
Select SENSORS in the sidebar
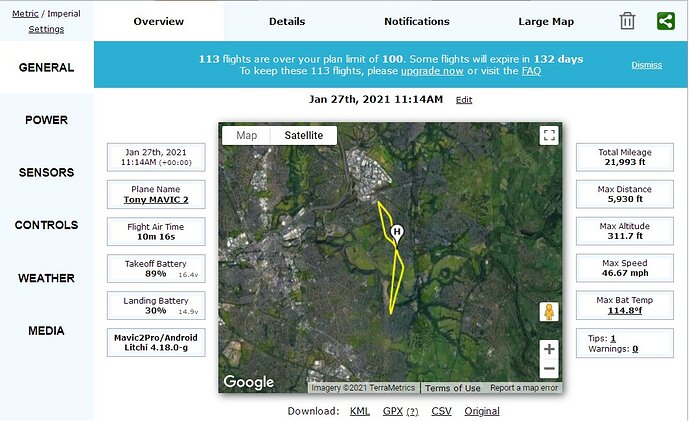tap(46, 172)
